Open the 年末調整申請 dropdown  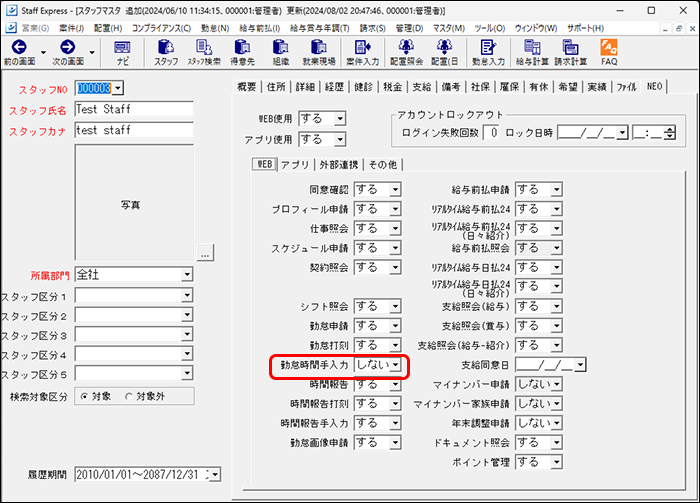point(556,423)
